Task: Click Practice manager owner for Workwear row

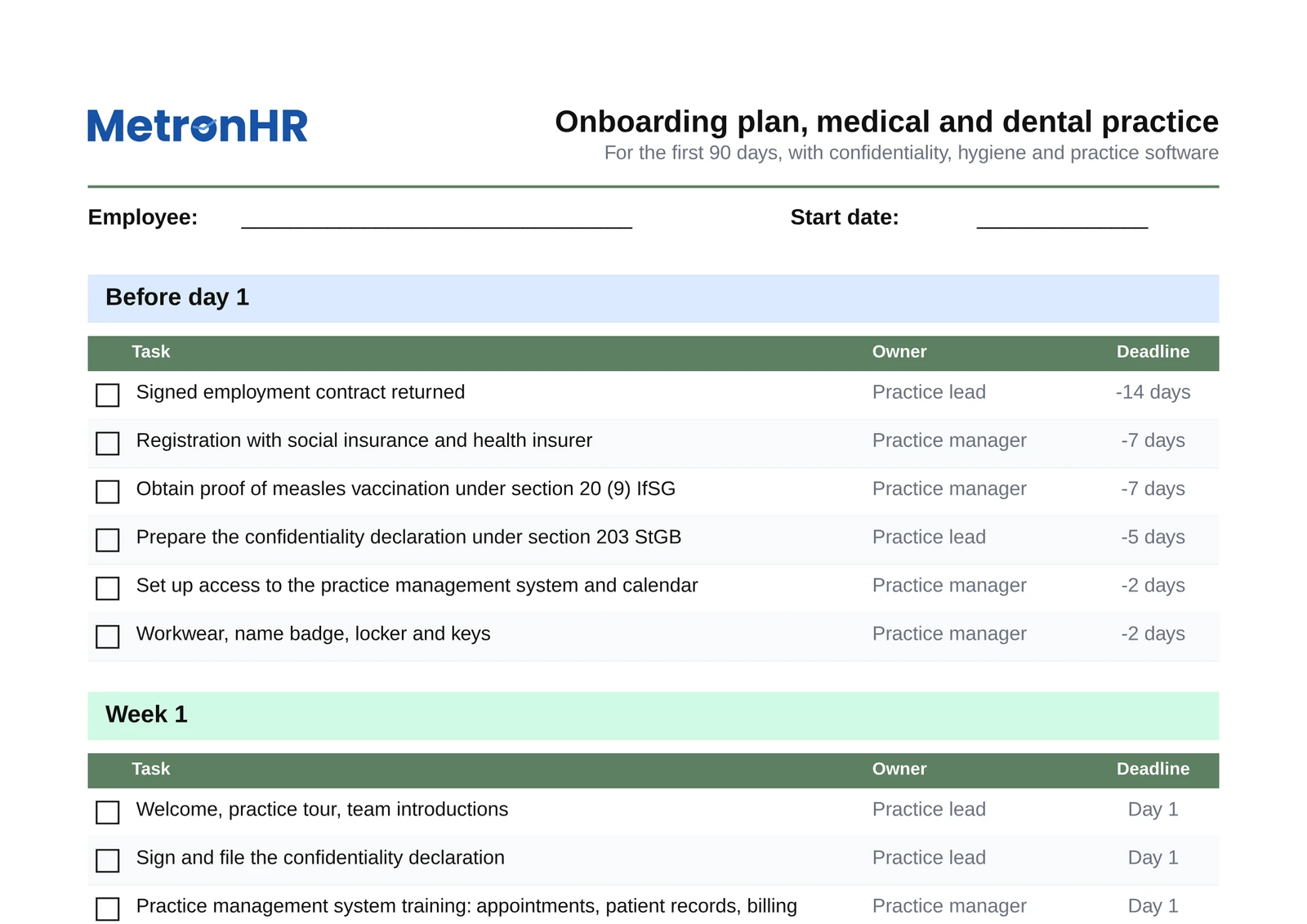Action: click(x=949, y=634)
